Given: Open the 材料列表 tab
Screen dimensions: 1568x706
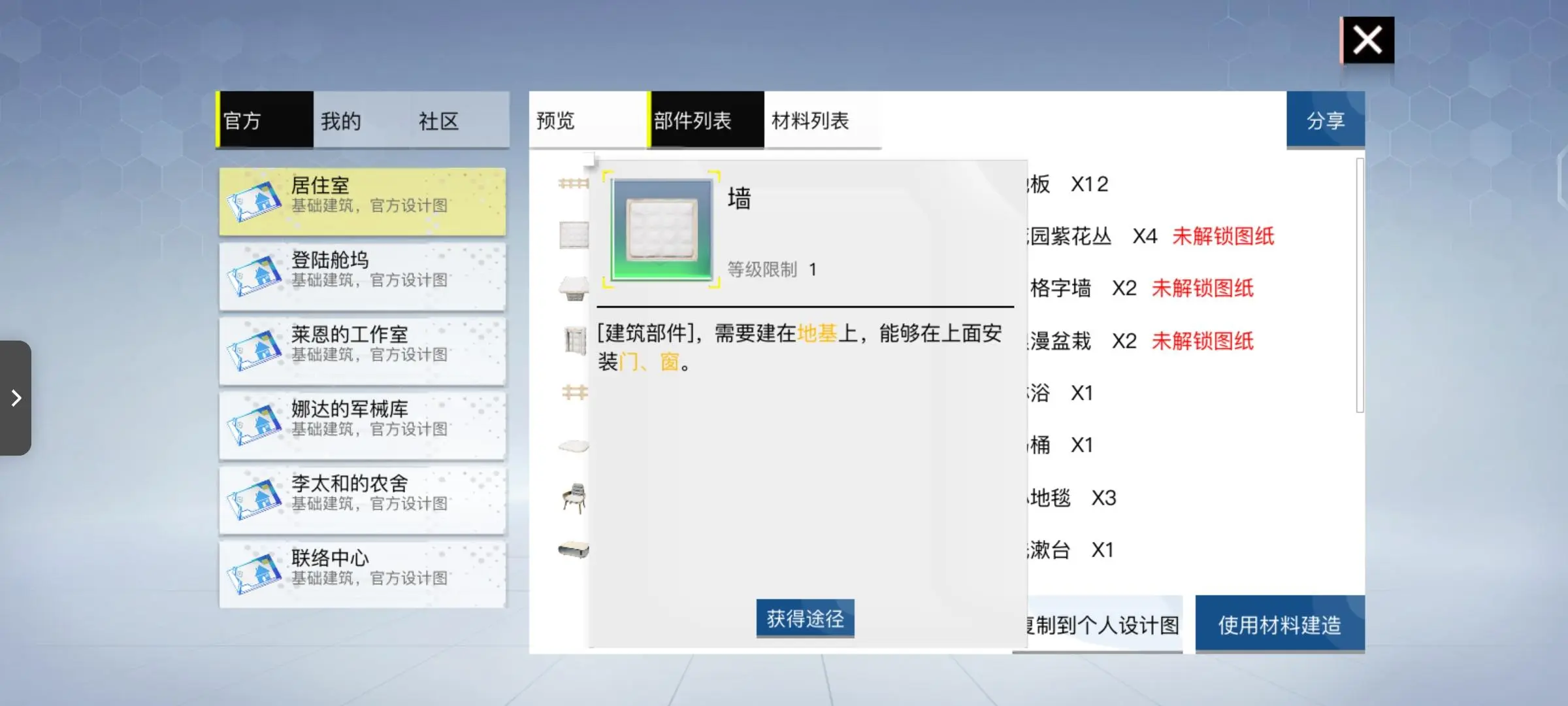Looking at the screenshot, I should pyautogui.click(x=810, y=121).
